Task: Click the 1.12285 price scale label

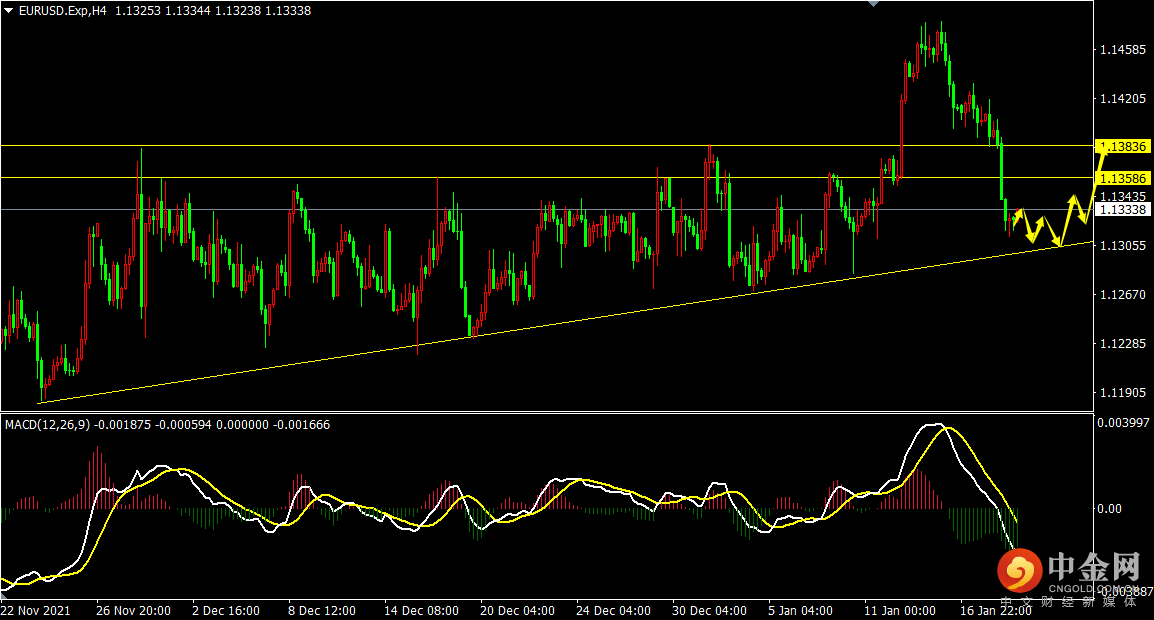Action: [1123, 344]
